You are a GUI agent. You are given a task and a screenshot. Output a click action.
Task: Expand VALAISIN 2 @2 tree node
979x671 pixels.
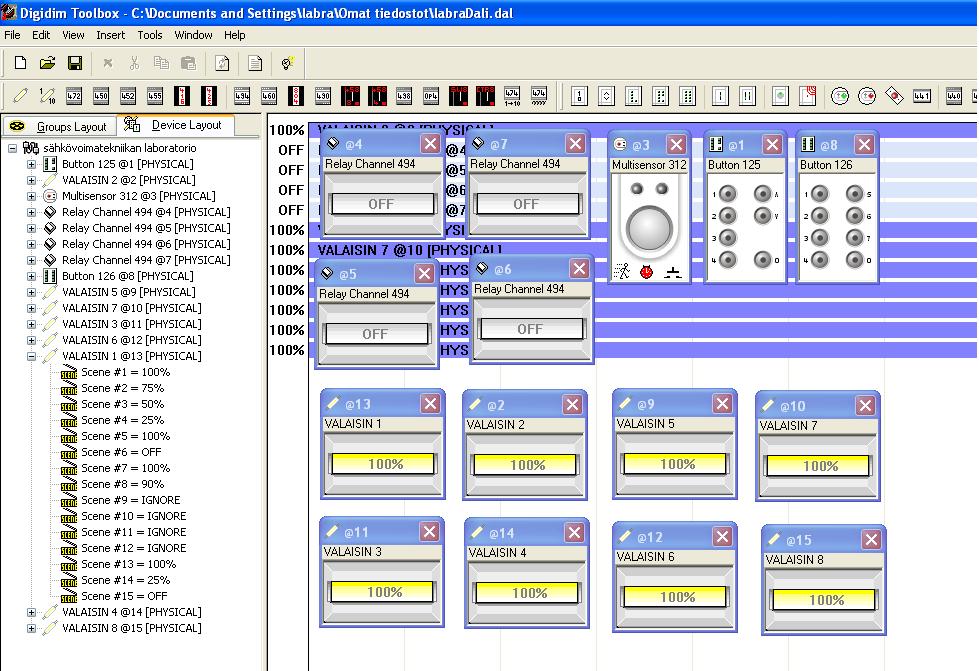click(x=31, y=180)
